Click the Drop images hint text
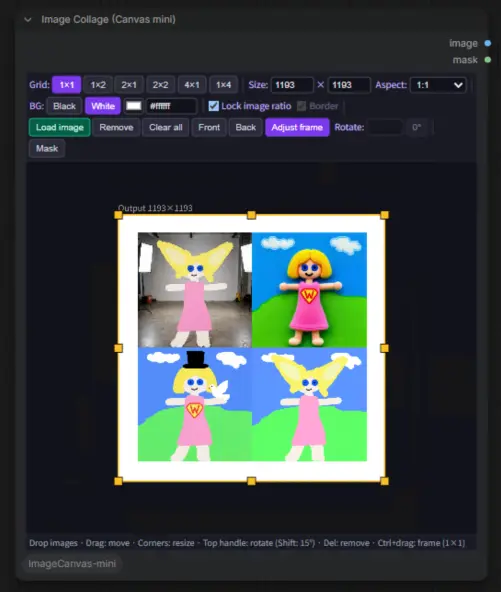 53,543
